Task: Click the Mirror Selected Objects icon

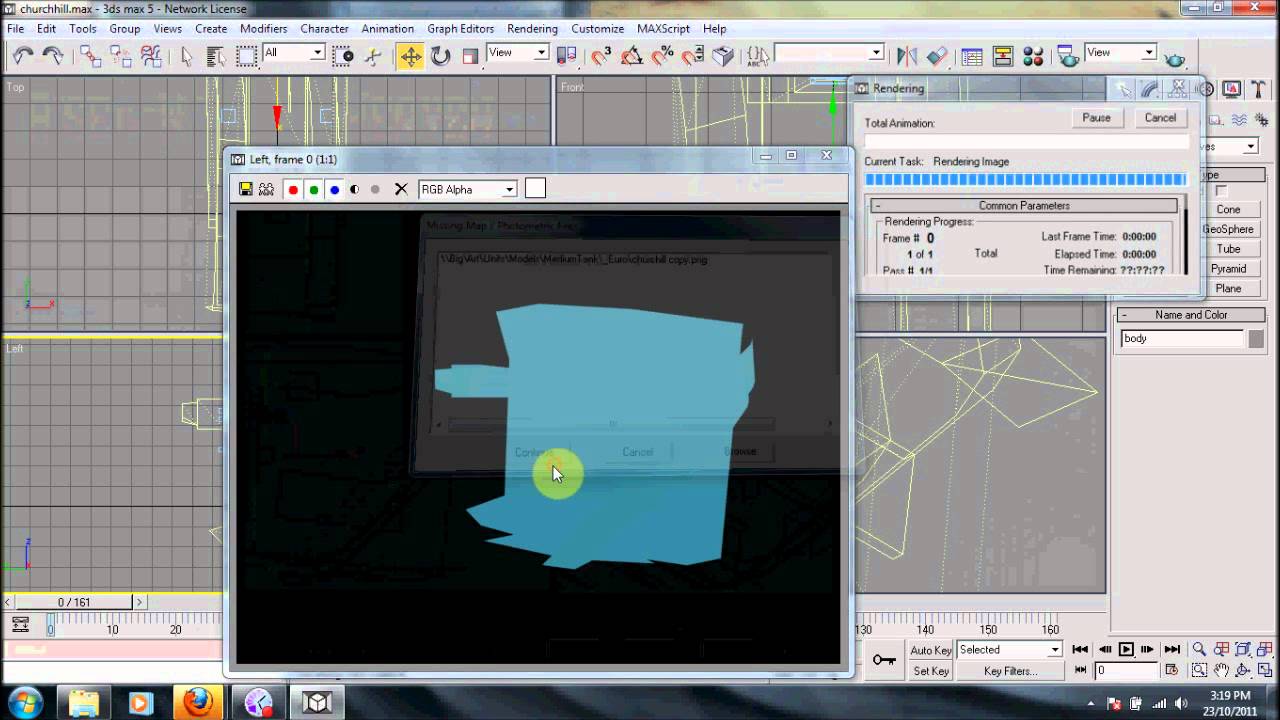Action: tap(907, 56)
